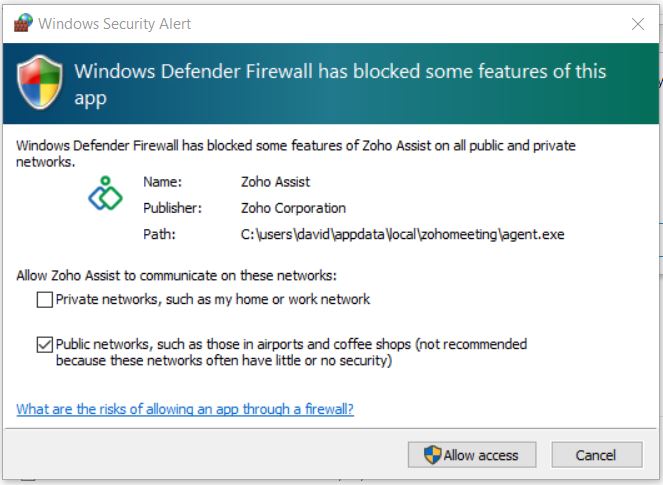The image size is (663, 485).
Task: Open the firewall risks help link
Action: point(185,409)
